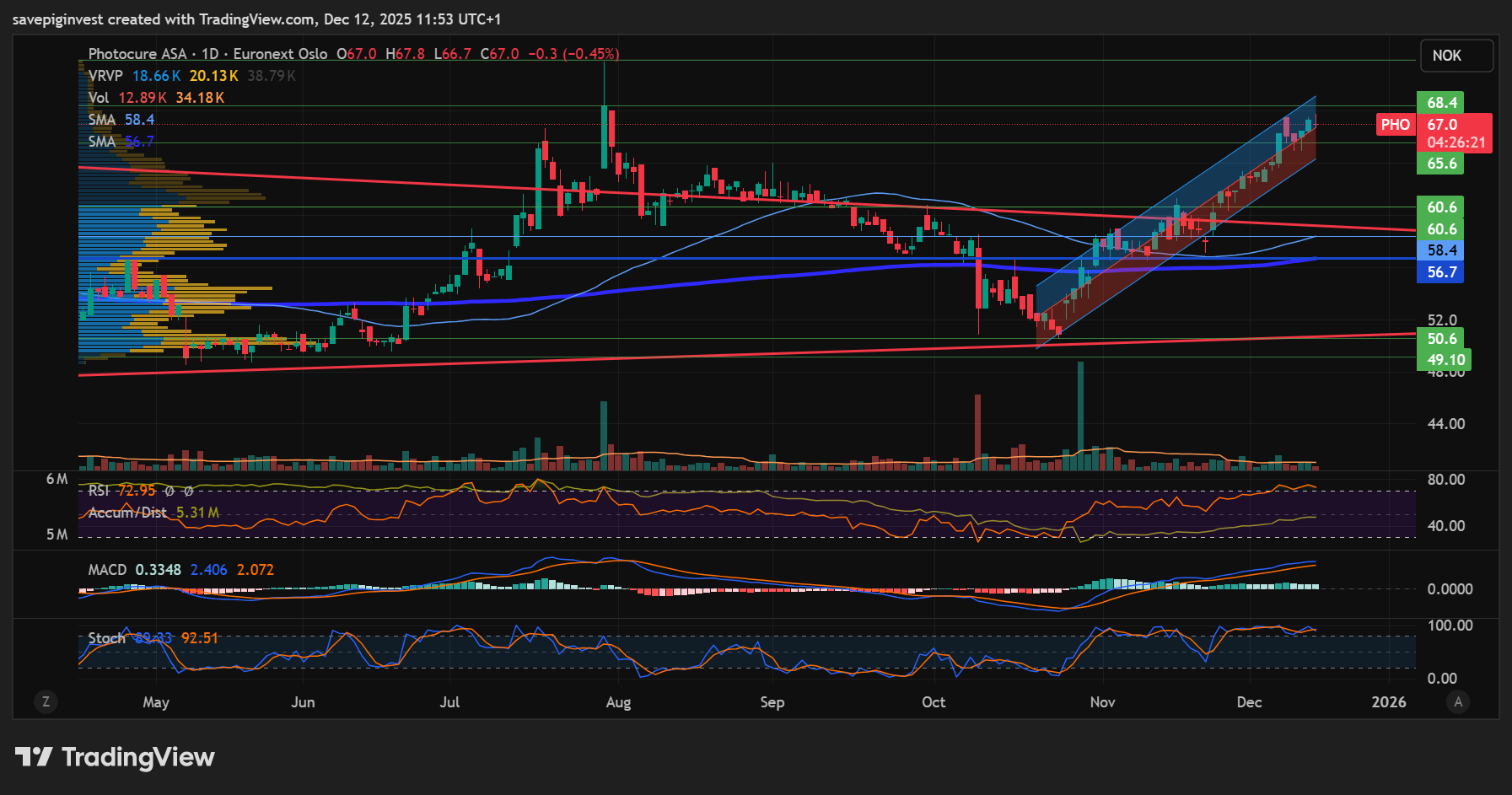Click 2026 on the time axis
1512x795 pixels.
point(1388,702)
